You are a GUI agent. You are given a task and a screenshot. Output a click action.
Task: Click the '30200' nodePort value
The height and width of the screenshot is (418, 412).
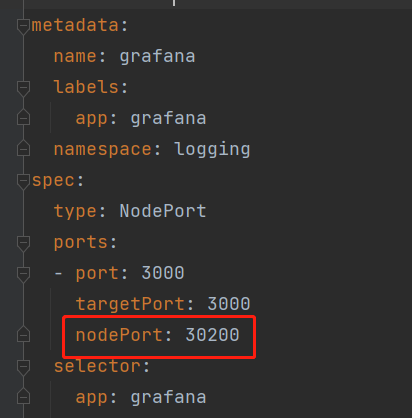[212, 335]
